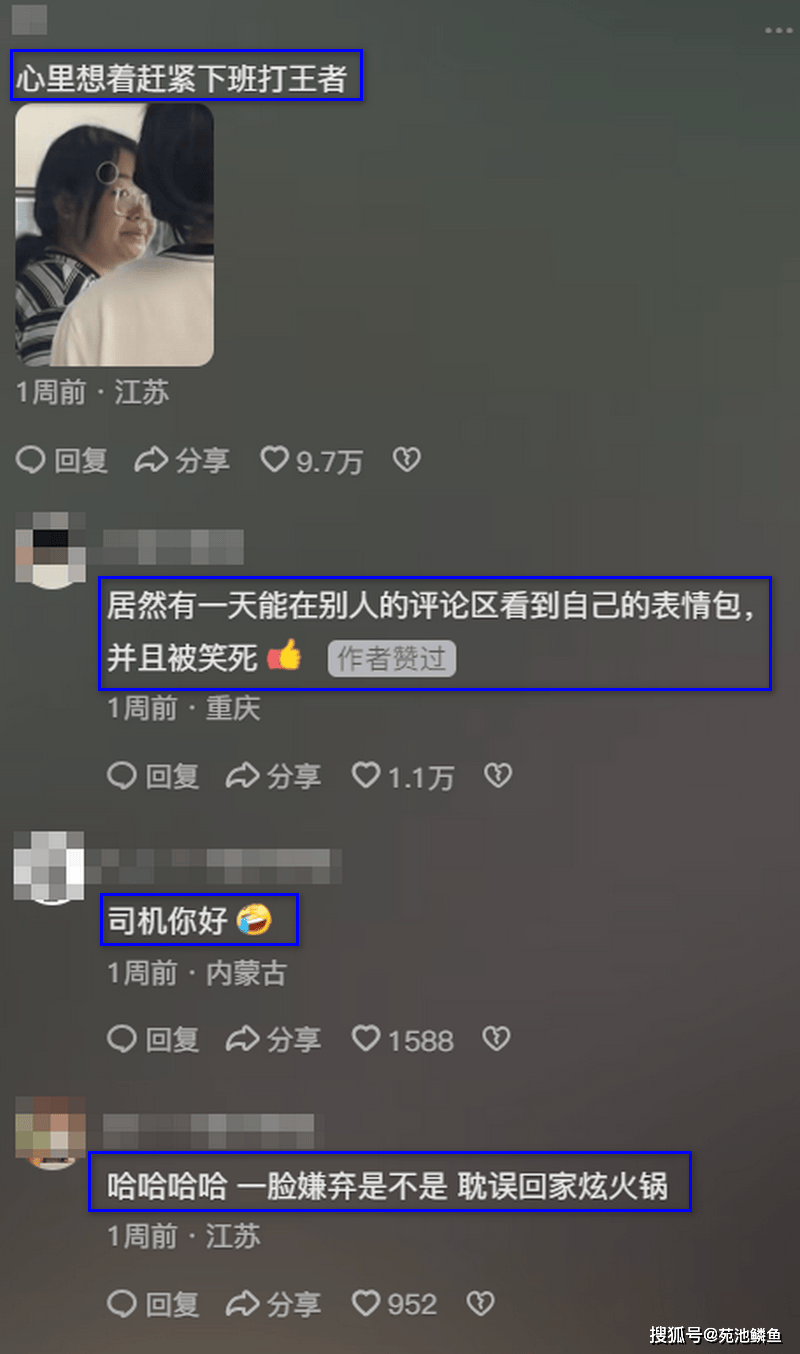The width and height of the screenshot is (800, 1354).
Task: Reply to the 重庆 comment
Action: [x=153, y=775]
